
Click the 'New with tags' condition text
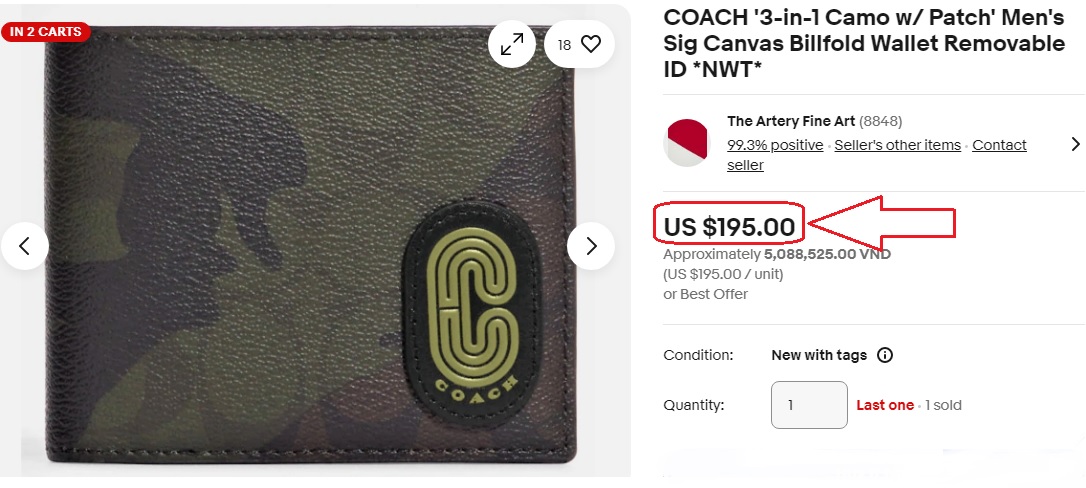pos(819,355)
